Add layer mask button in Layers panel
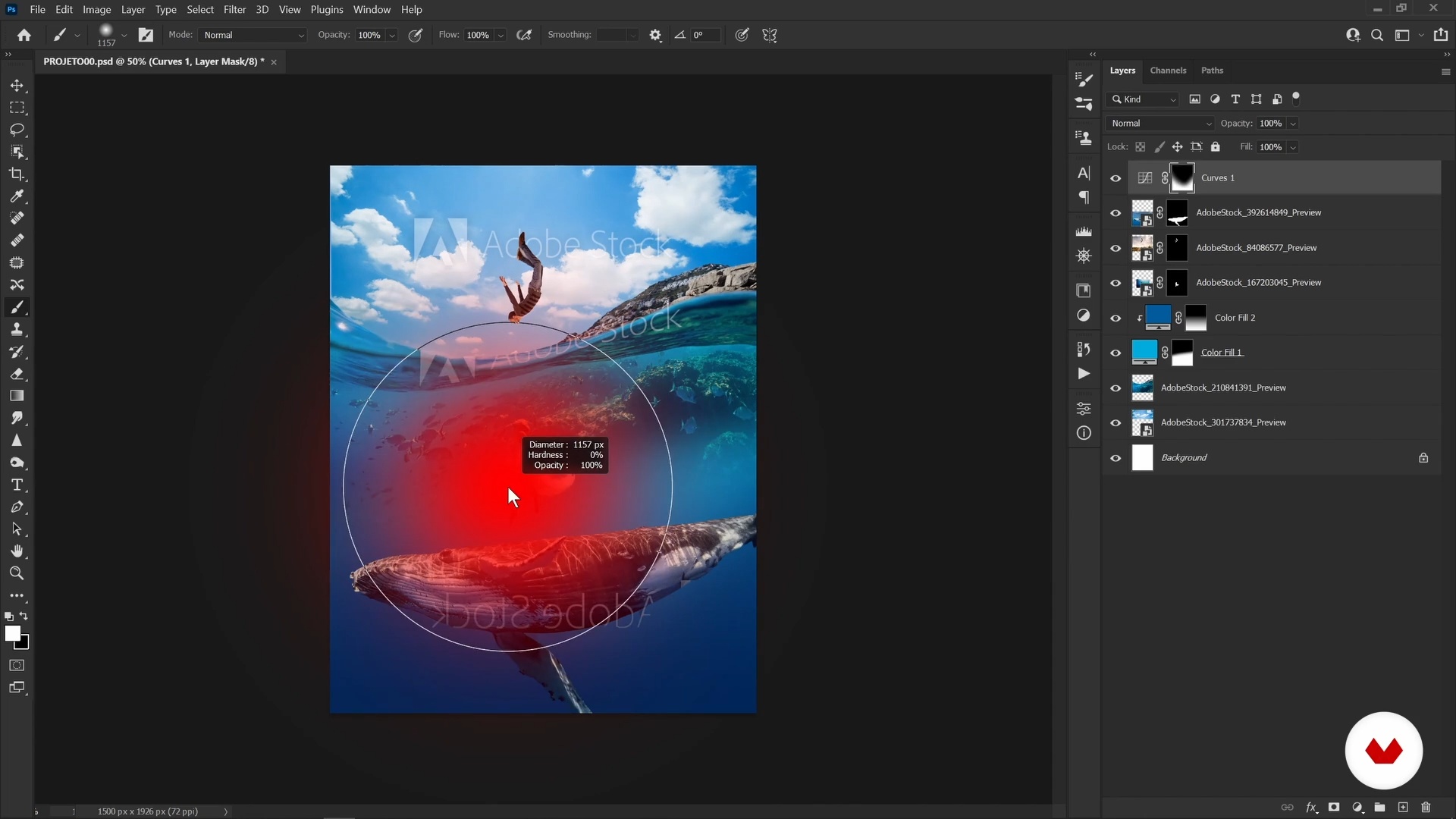The height and width of the screenshot is (819, 1456). [1334, 808]
